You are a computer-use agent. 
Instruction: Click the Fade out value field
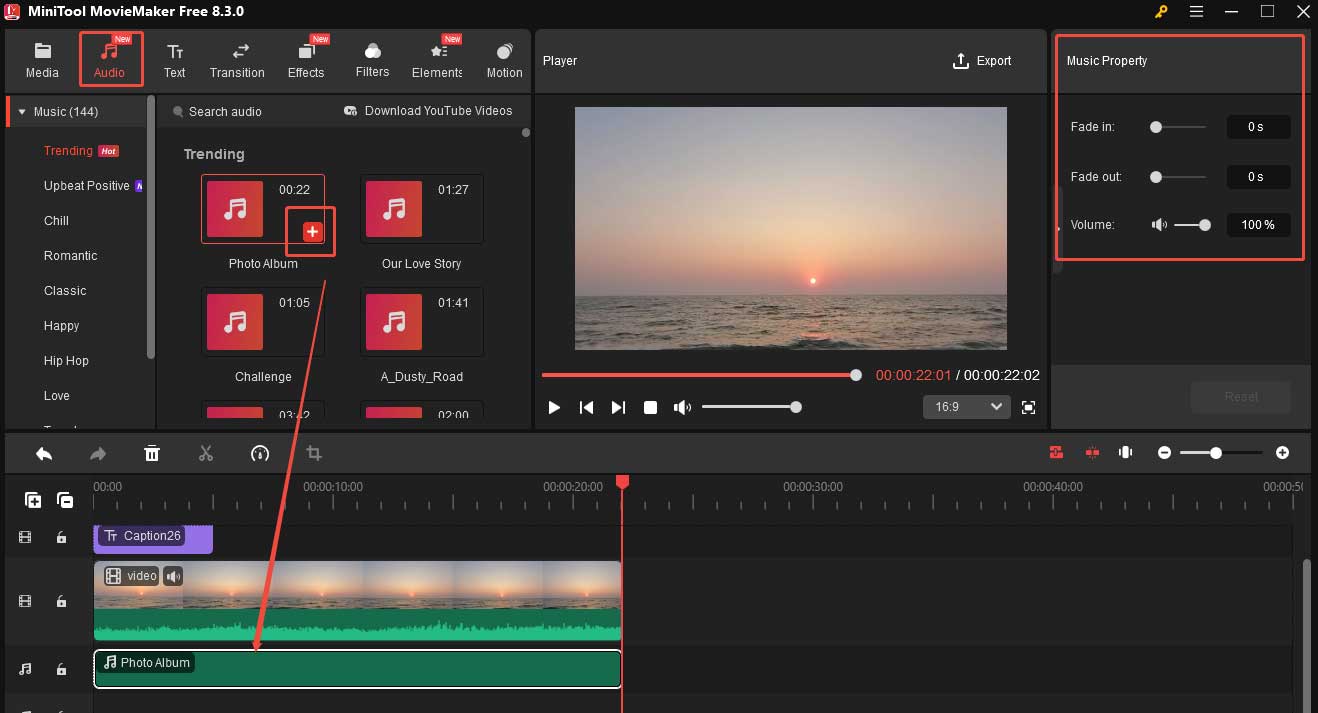[x=1258, y=177]
